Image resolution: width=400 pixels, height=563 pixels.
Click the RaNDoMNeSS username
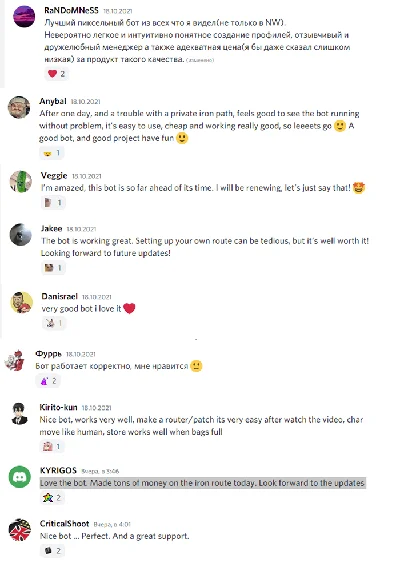(x=71, y=10)
